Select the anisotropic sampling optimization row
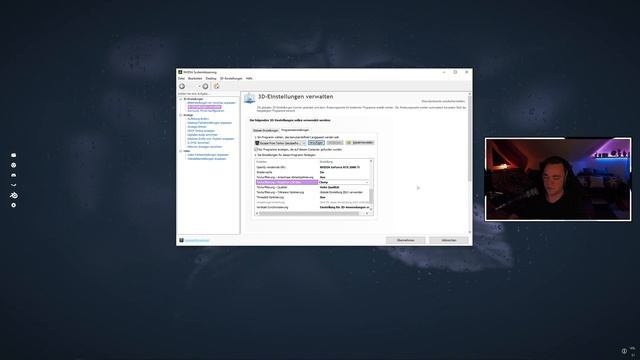 (x=312, y=177)
